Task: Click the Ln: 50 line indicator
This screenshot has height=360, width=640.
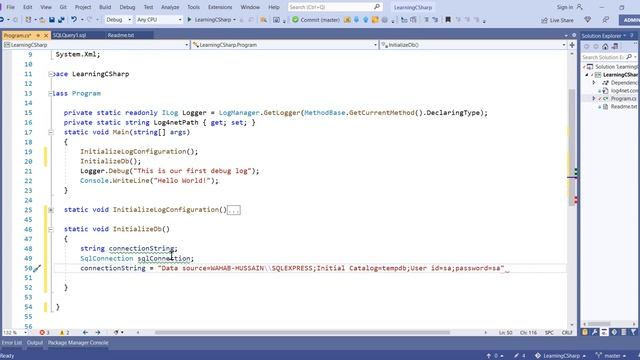Action: point(505,333)
